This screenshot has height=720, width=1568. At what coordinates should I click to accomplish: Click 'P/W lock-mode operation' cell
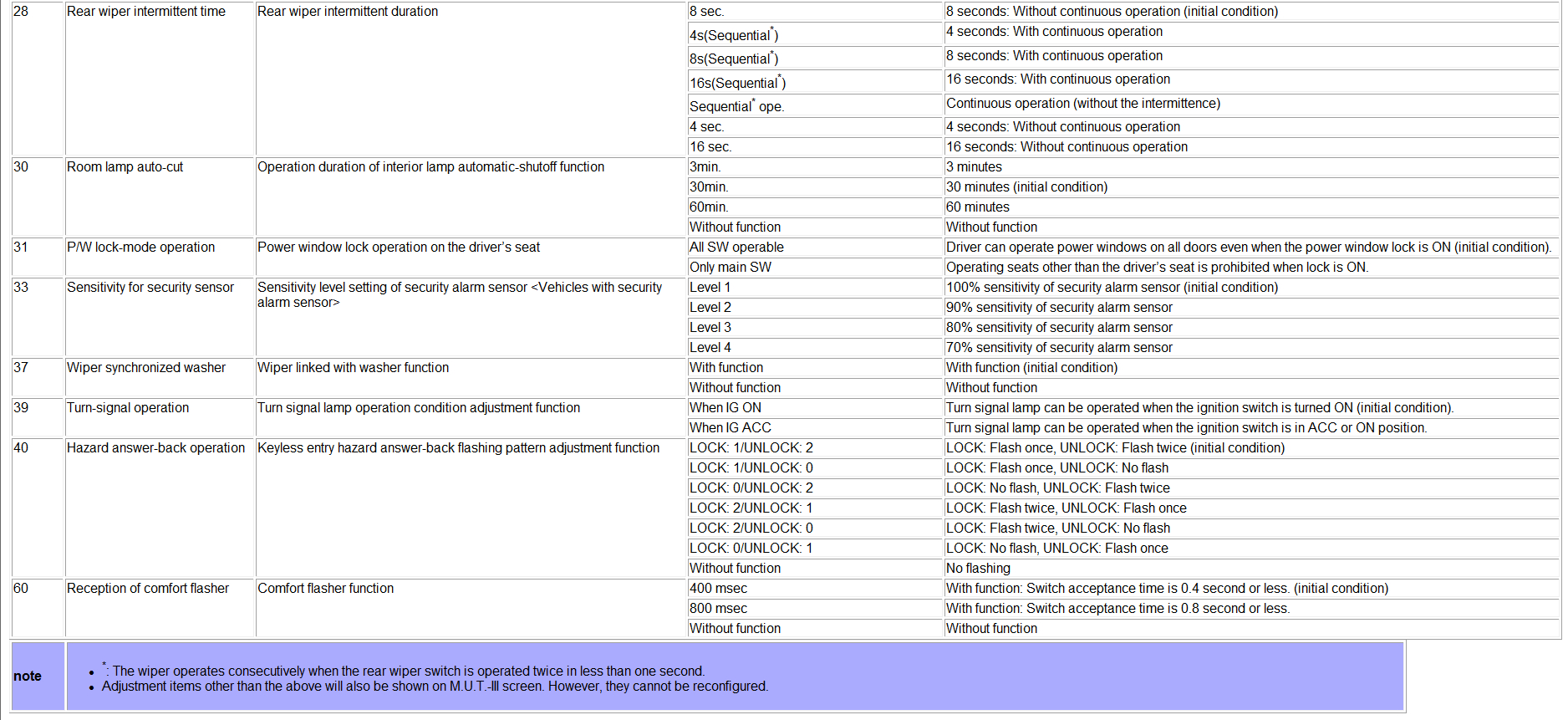[x=160, y=258]
